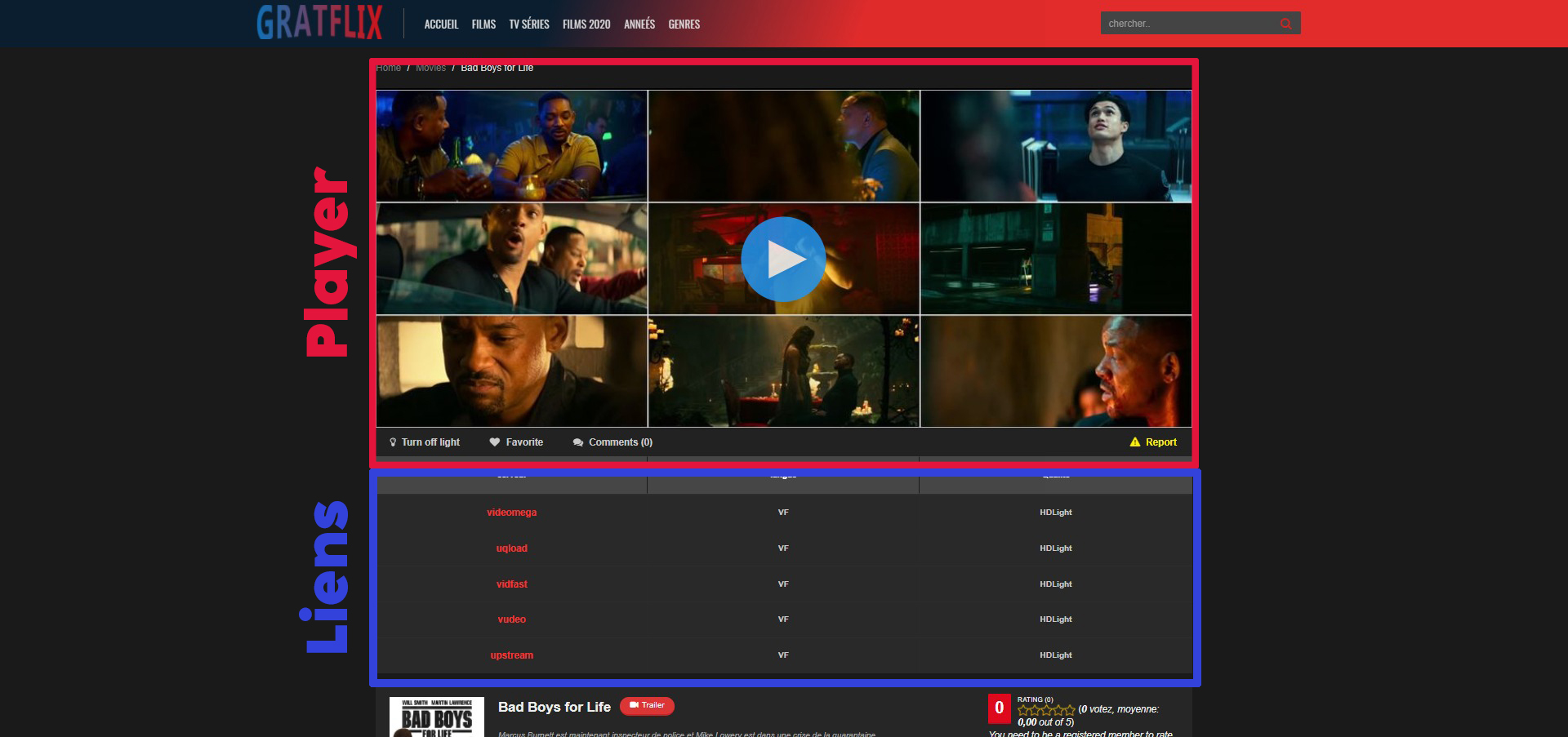The image size is (1568, 737).
Task: Click VF in the videomega row
Action: (x=783, y=513)
